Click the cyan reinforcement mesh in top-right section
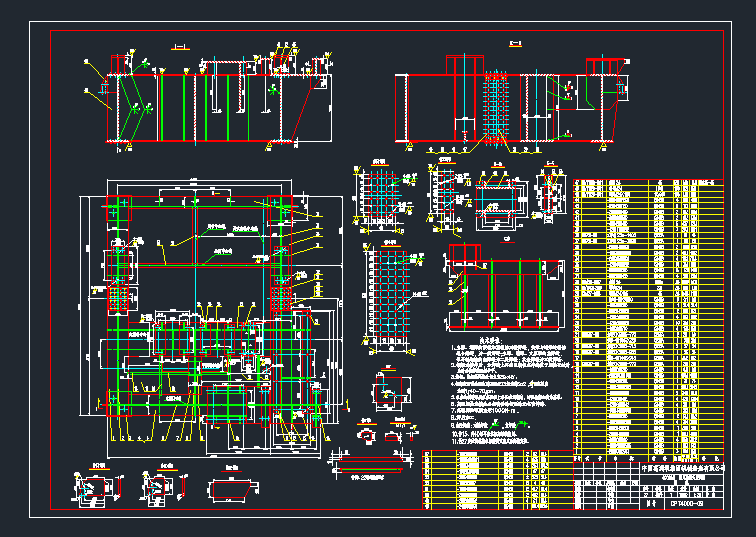This screenshot has width=756, height=537. (x=496, y=108)
